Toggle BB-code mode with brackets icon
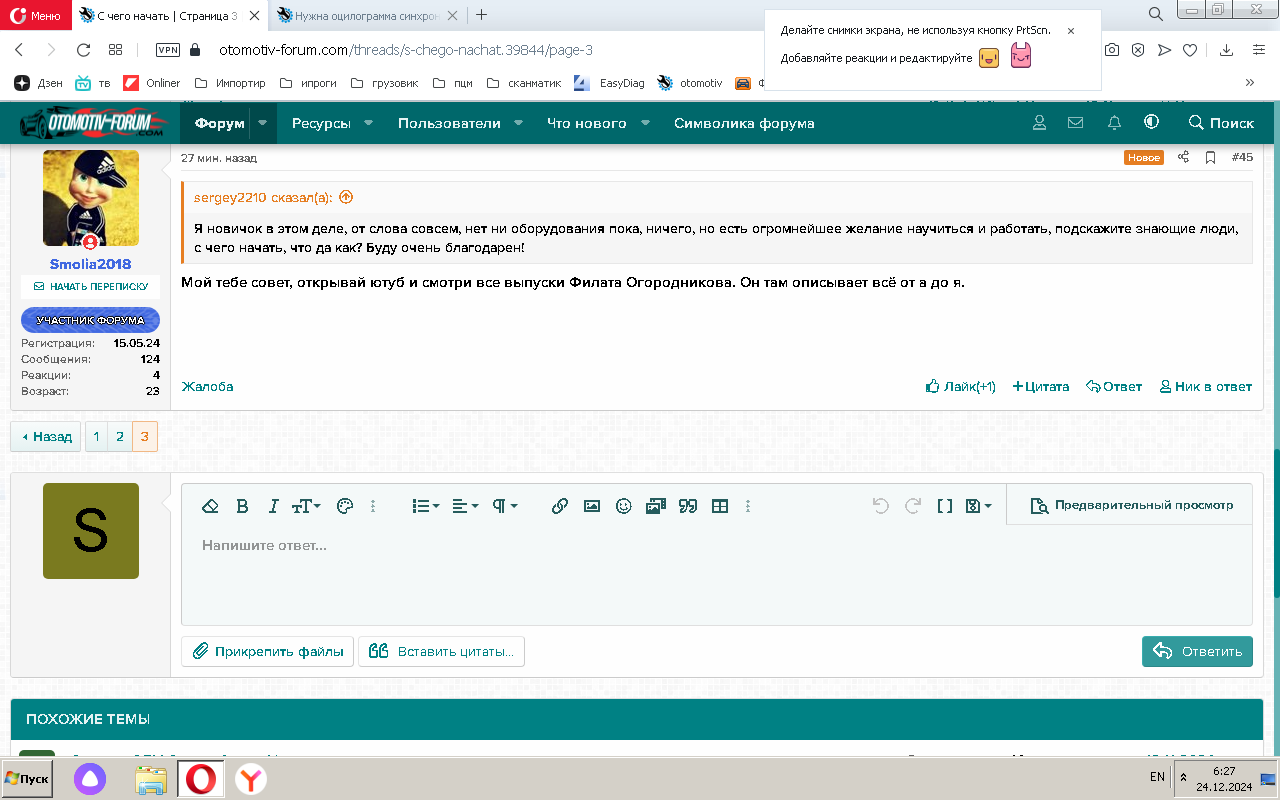Image resolution: width=1280 pixels, height=800 pixels. tap(944, 507)
